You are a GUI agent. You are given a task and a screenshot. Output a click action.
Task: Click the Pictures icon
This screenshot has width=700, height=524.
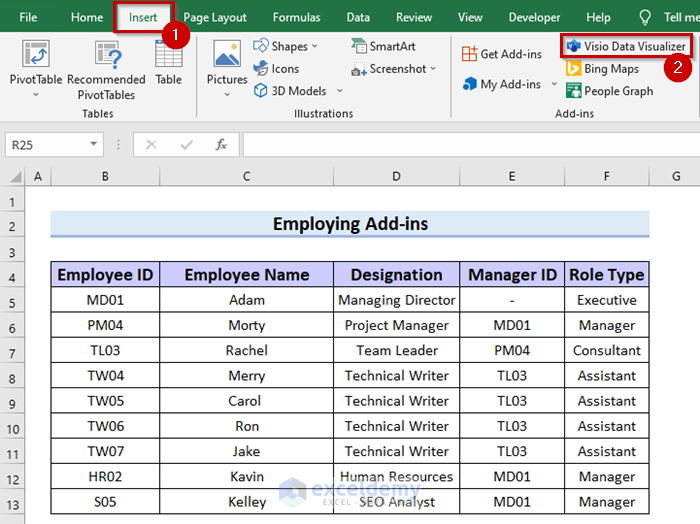click(227, 60)
